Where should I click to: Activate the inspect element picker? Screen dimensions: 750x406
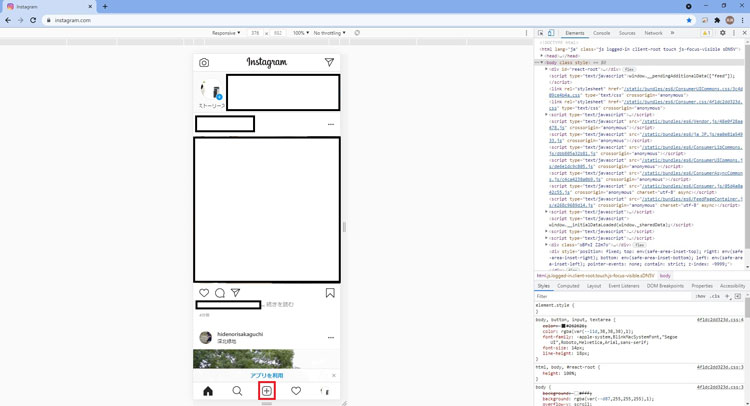[x=540, y=33]
